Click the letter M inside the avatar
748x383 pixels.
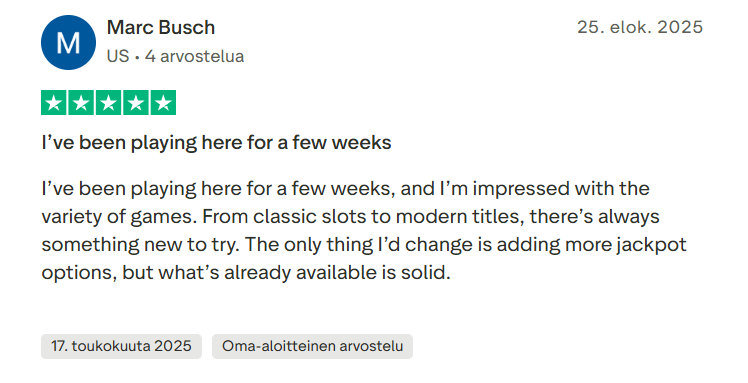coord(68,43)
